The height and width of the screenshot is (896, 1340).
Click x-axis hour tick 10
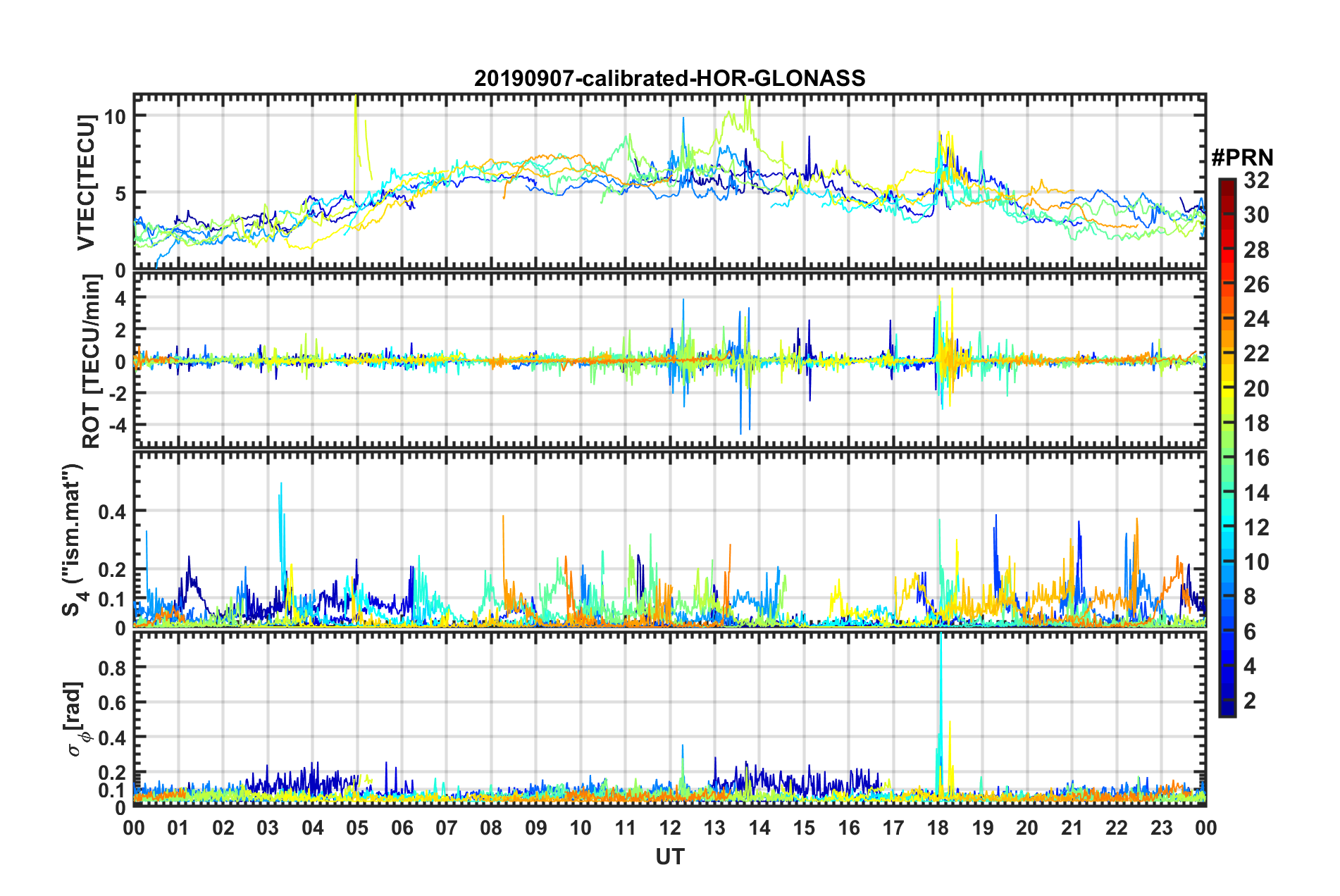[x=581, y=828]
